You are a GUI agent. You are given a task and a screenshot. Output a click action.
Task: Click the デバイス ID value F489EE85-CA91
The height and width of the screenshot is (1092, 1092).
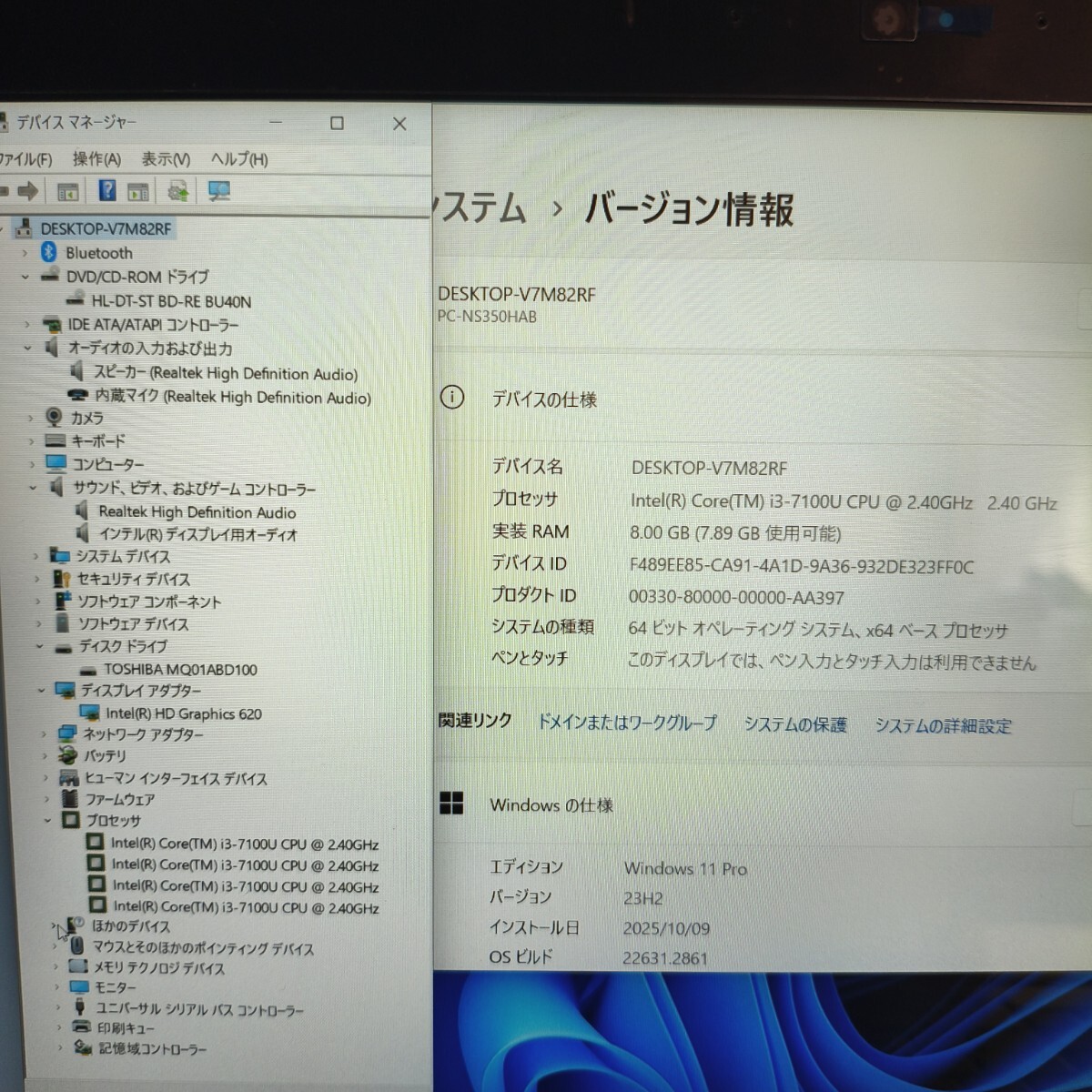tap(802, 566)
